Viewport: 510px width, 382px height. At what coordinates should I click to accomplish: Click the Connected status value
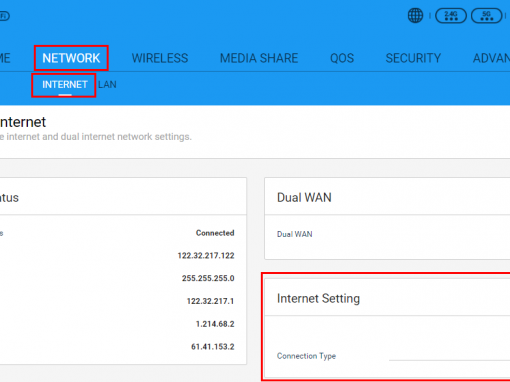coord(215,233)
